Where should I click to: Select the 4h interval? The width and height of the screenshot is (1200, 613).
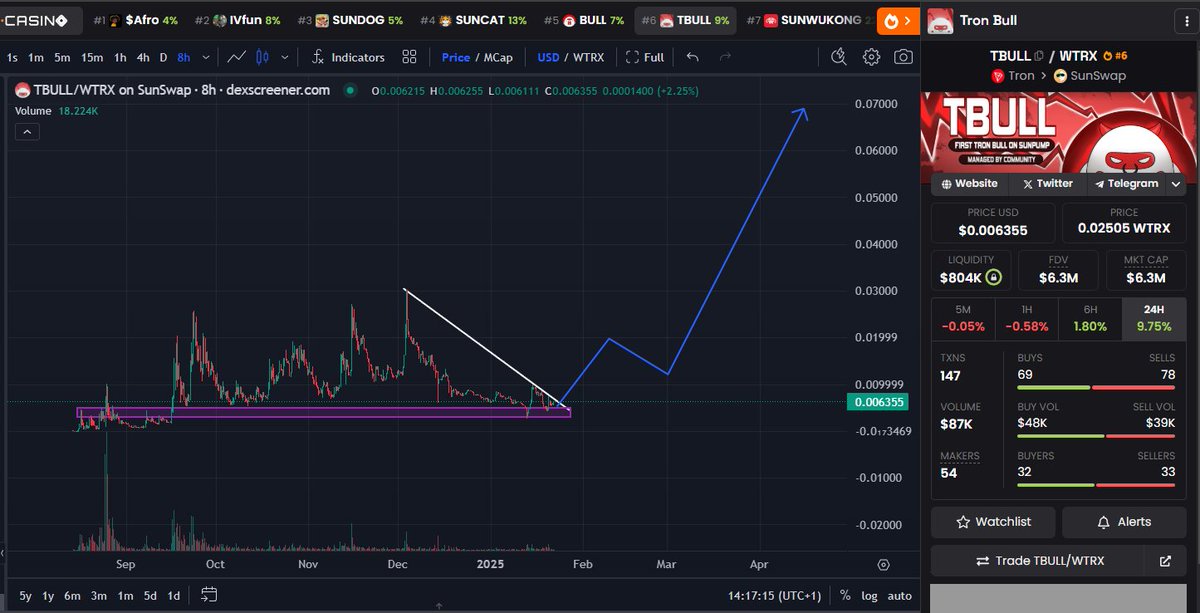143,57
